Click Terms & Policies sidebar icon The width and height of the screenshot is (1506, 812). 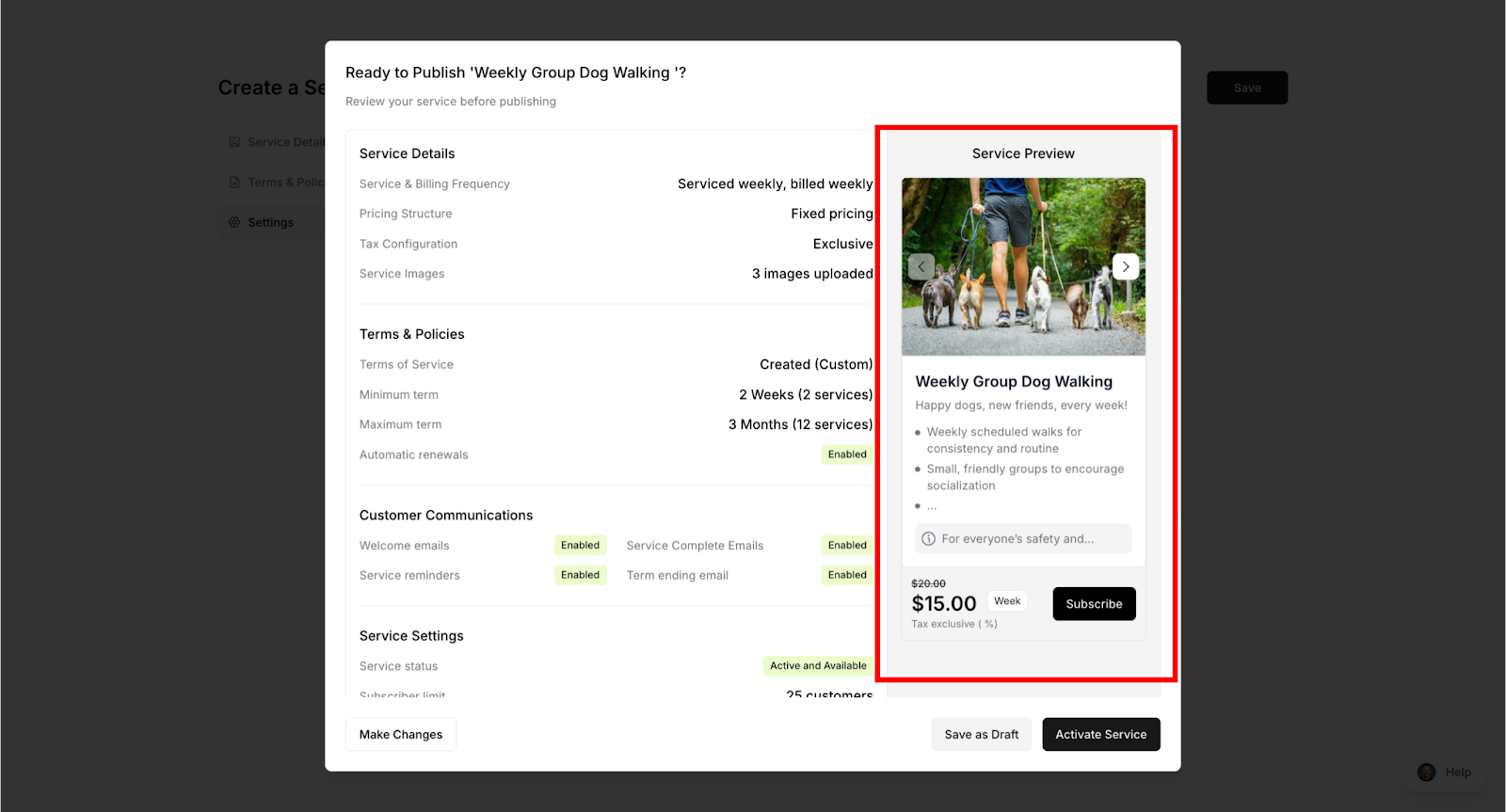(234, 182)
